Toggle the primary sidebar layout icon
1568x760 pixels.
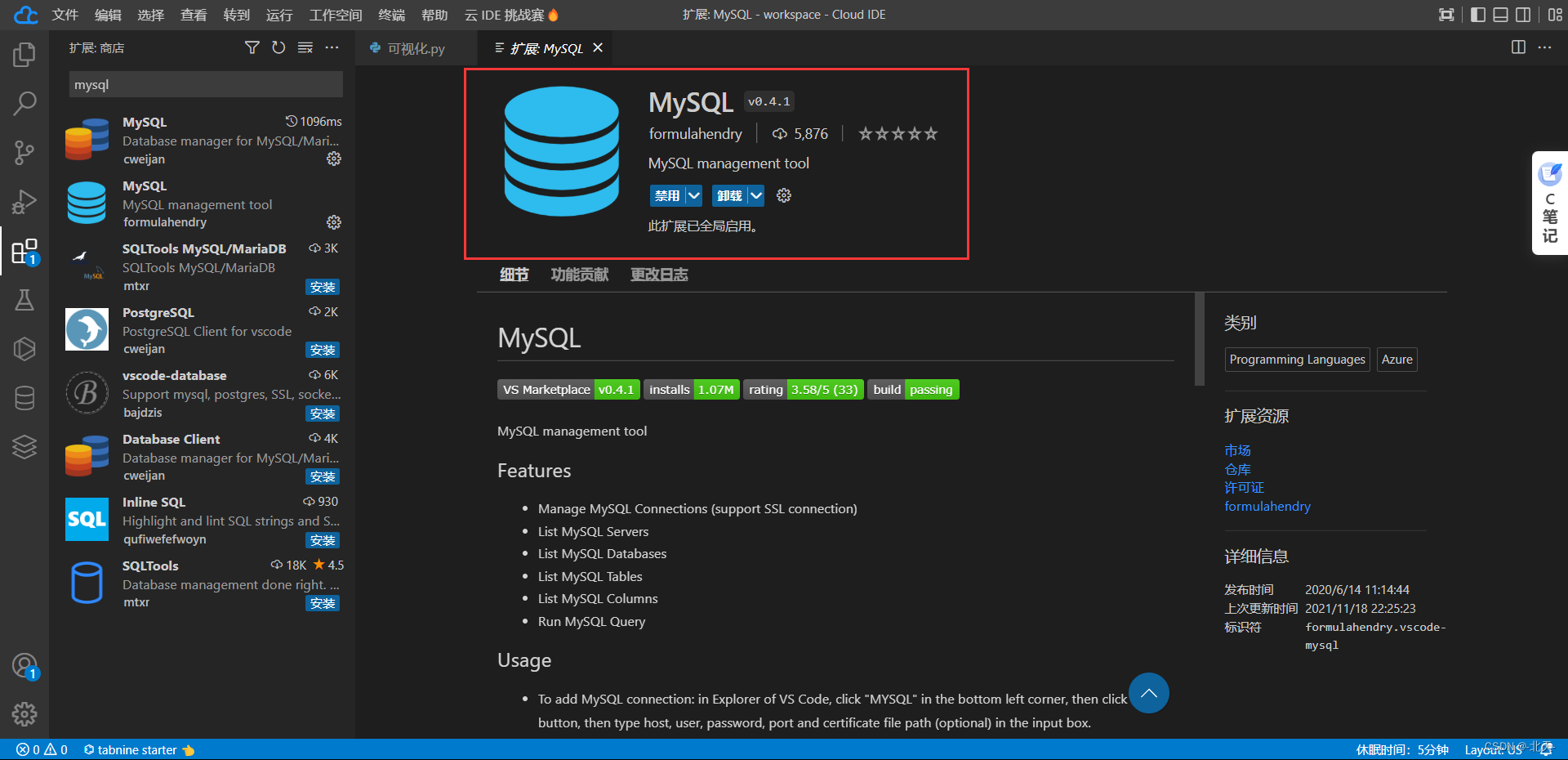click(1478, 15)
